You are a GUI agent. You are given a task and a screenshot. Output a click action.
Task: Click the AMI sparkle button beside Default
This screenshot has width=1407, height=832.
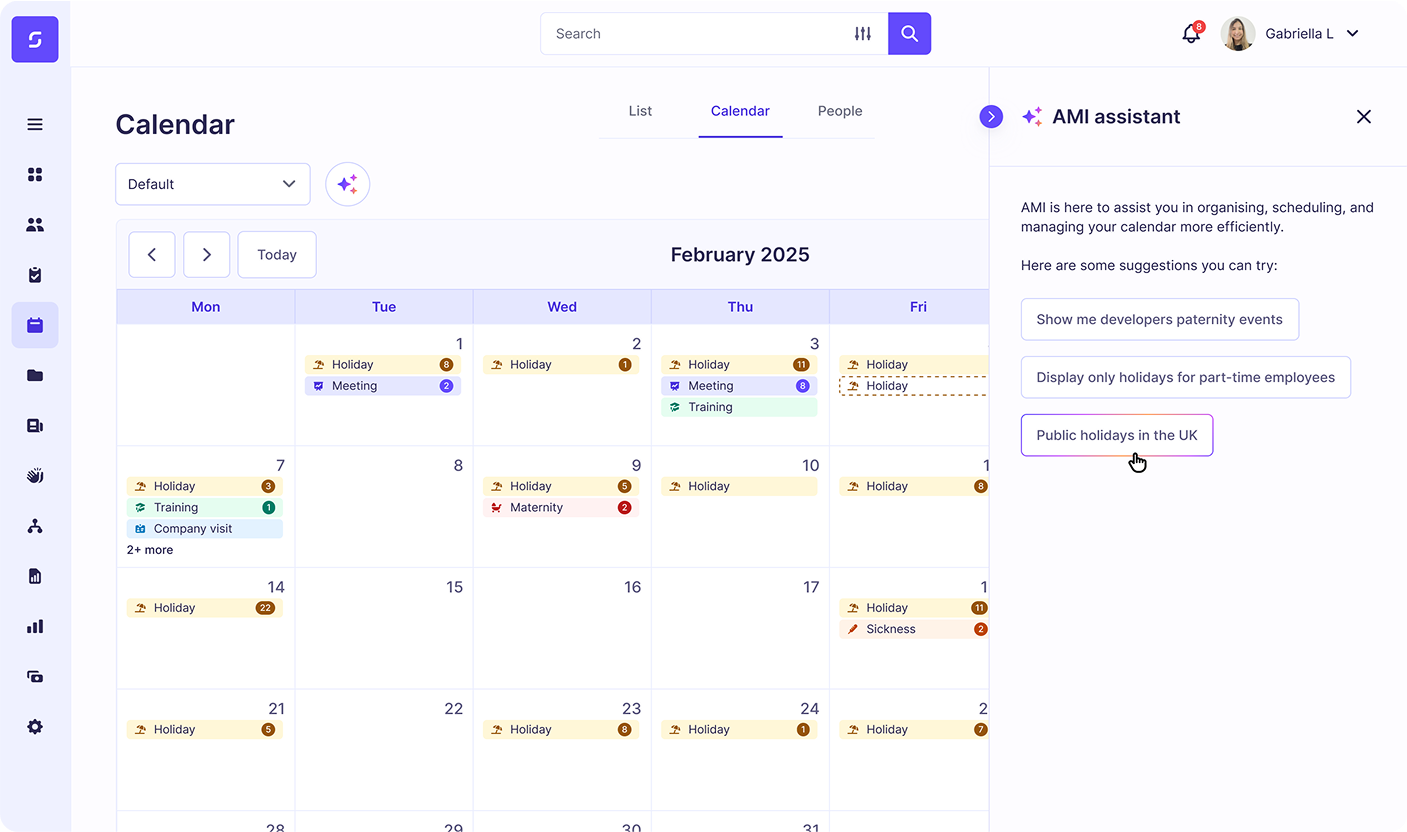pos(347,184)
